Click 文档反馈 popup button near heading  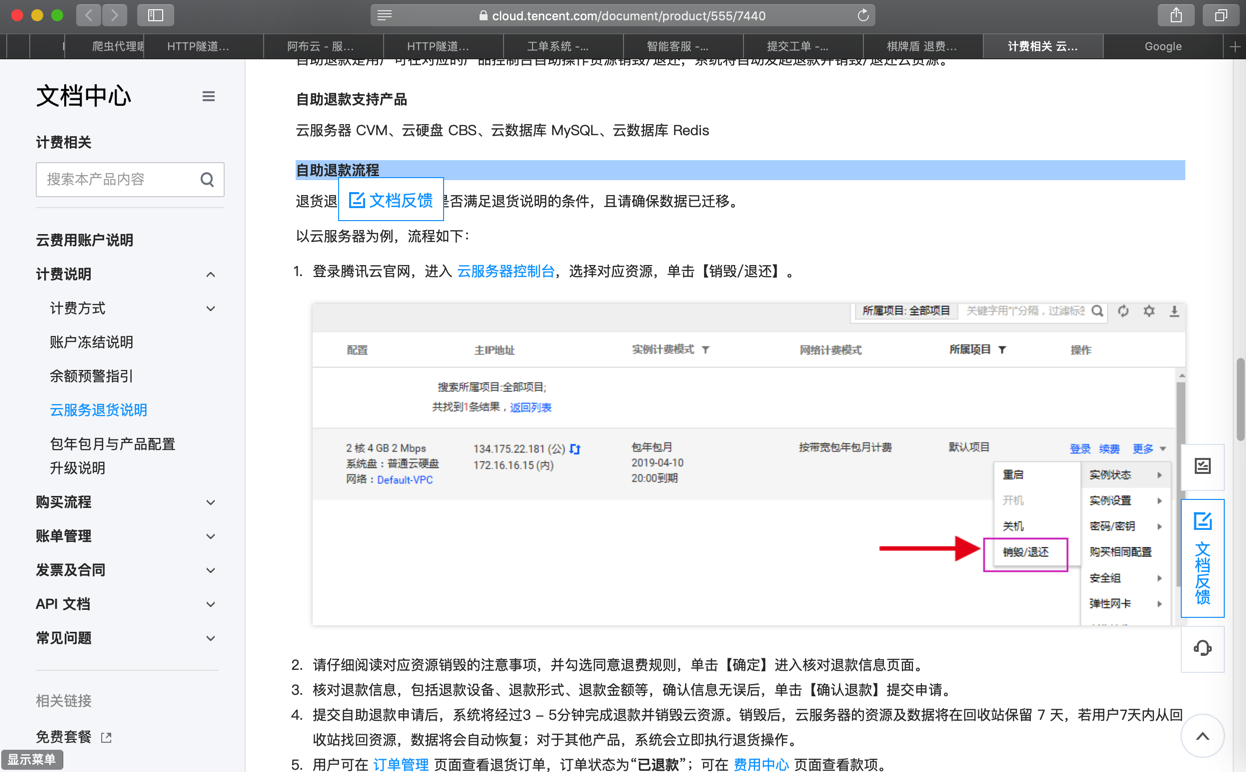click(391, 200)
